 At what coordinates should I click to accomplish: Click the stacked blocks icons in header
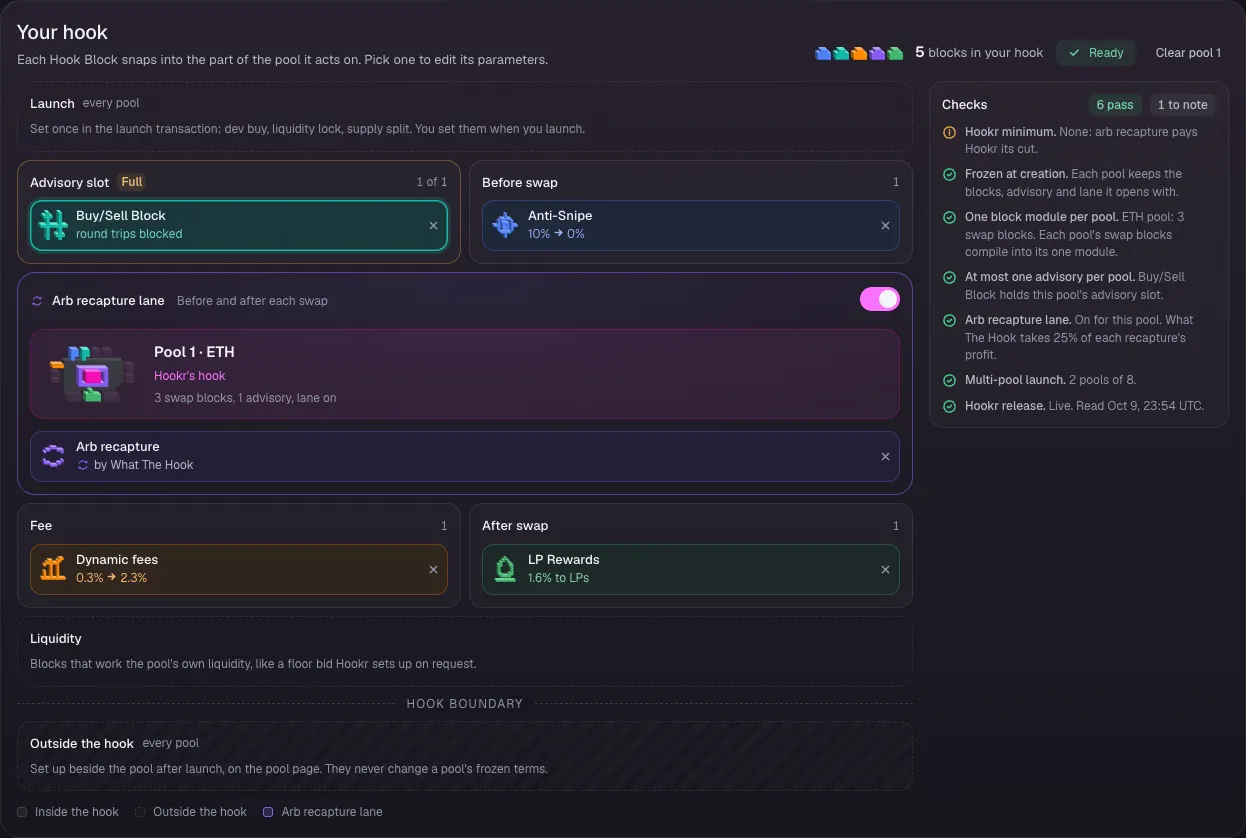(859, 53)
